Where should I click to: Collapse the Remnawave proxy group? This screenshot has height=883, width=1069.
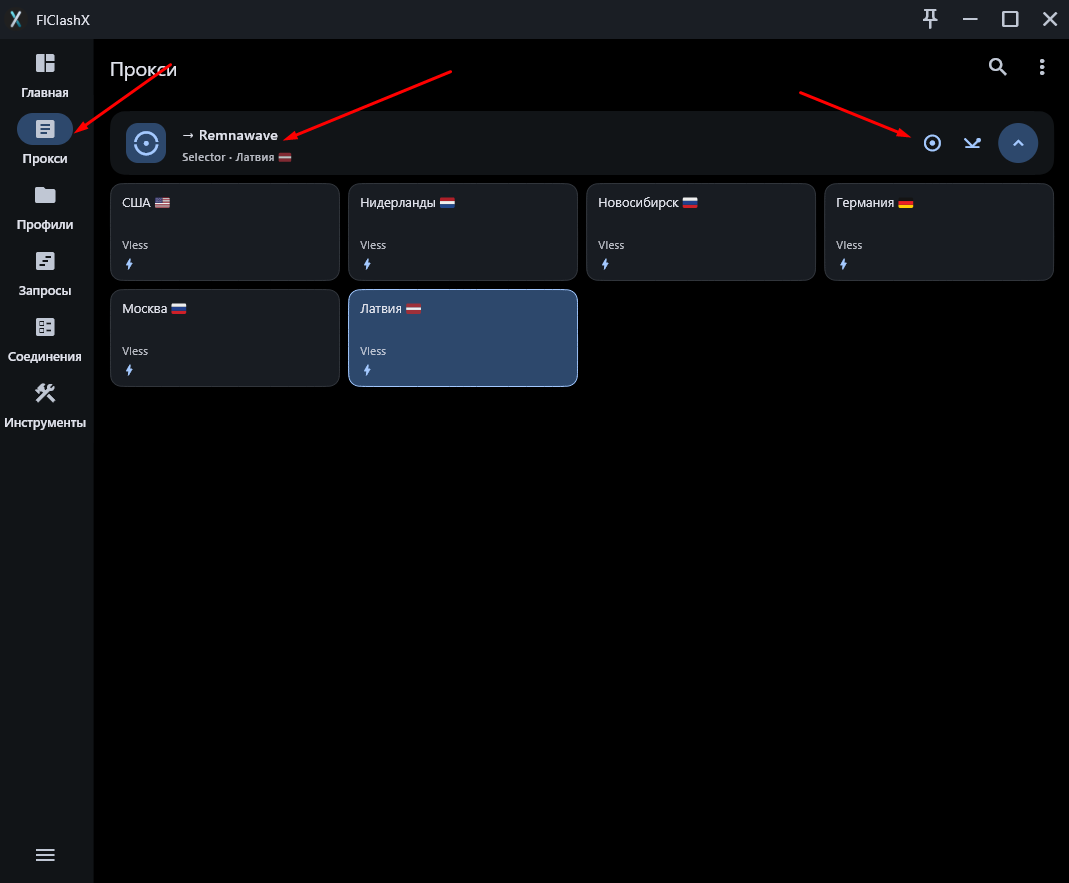point(1018,143)
